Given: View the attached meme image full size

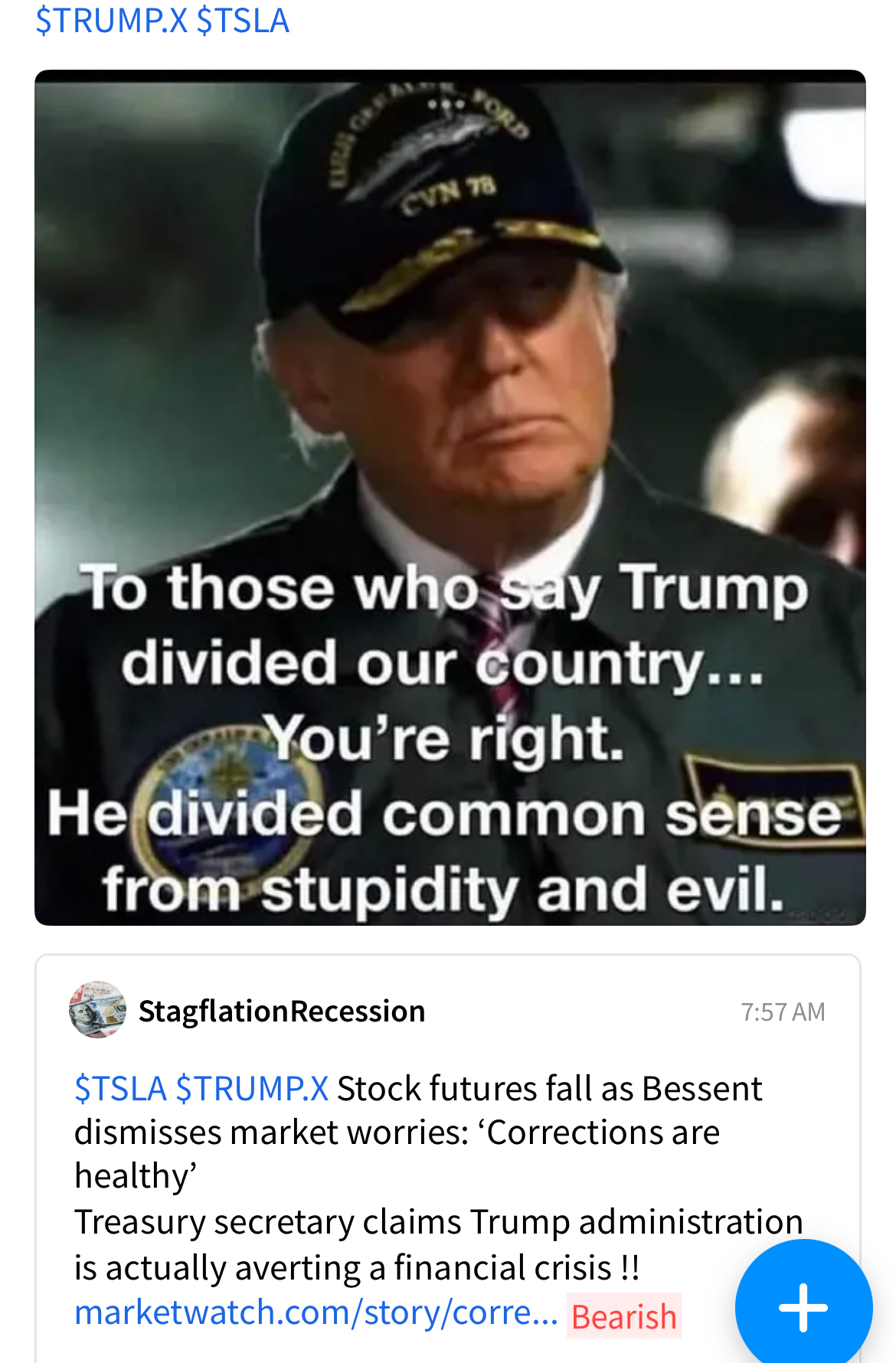Looking at the screenshot, I should click(x=450, y=498).
